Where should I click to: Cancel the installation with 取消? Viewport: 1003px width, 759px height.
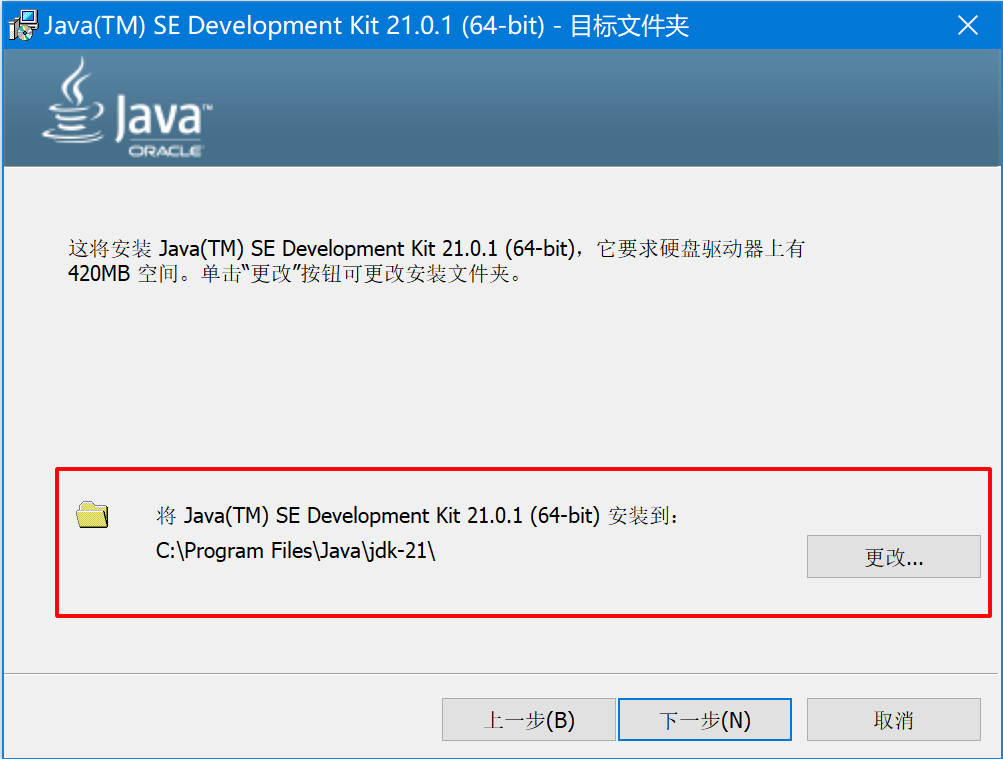click(x=893, y=720)
